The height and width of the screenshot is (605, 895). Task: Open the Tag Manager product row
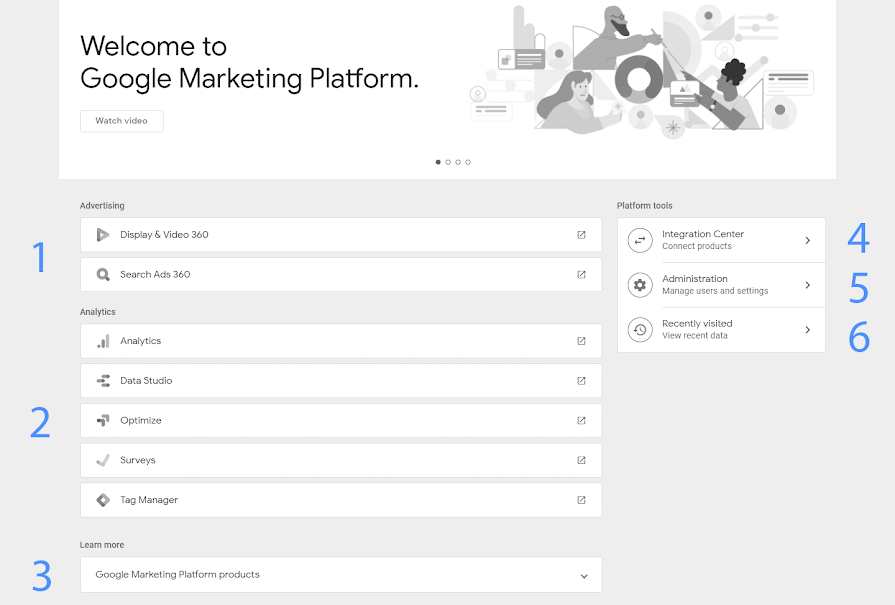[340, 500]
